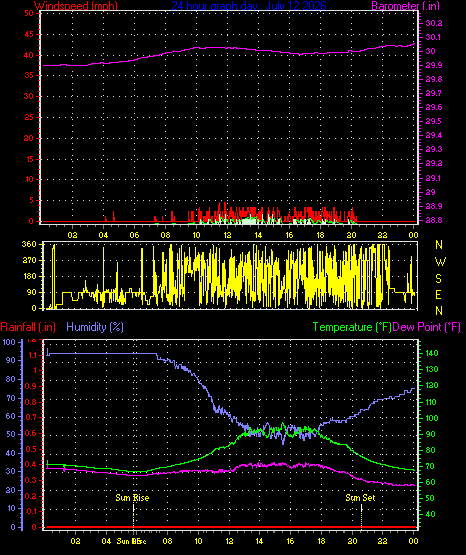Click the '28.8' value on the barometer axis
Image resolution: width=466 pixels, height=555 pixels.
[x=433, y=220]
